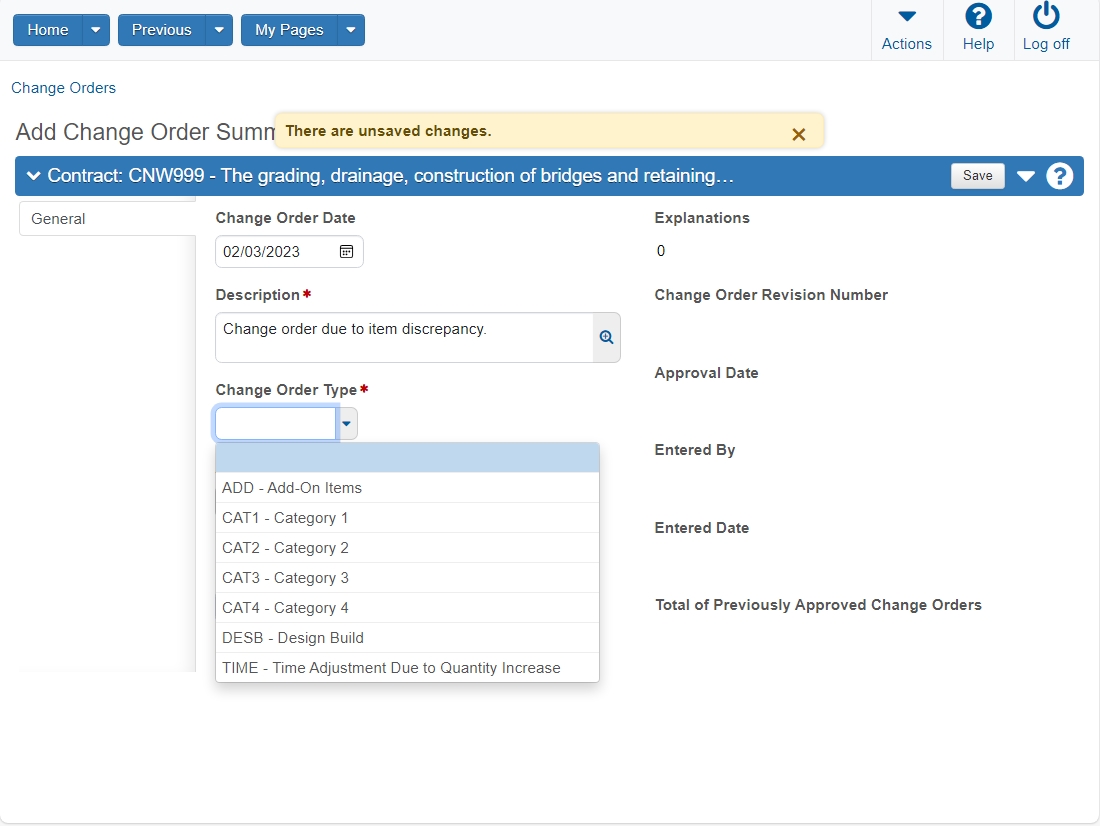The width and height of the screenshot is (1100, 826).
Task: Collapse the Contract CNW999 section chevron
Action: [x=33, y=175]
